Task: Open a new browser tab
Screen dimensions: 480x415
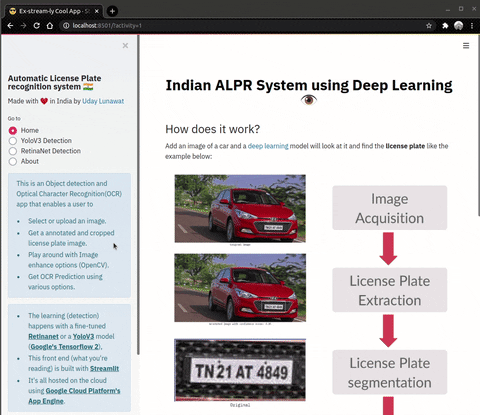Action: 112,11
